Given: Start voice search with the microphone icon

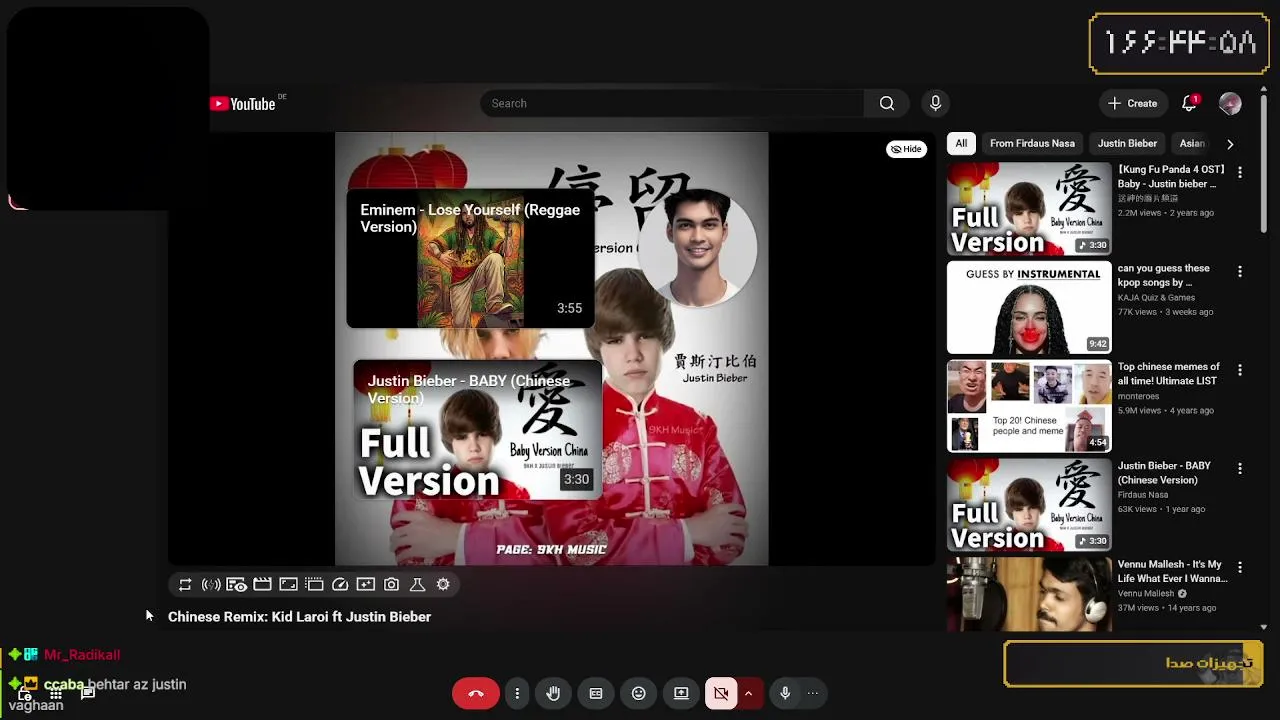Looking at the screenshot, I should pyautogui.click(x=936, y=103).
